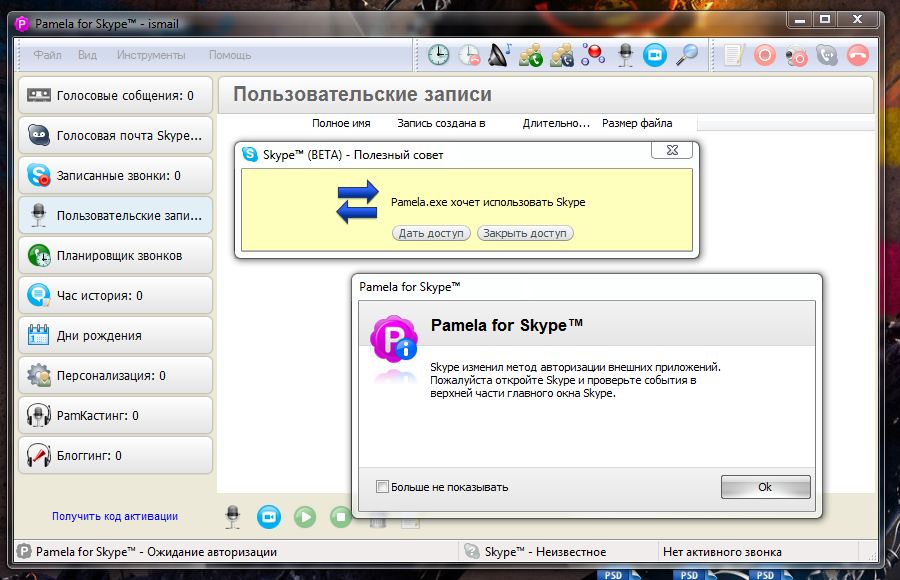Click the blue video camera toolbar icon
This screenshot has width=900, height=580.
[x=655, y=55]
